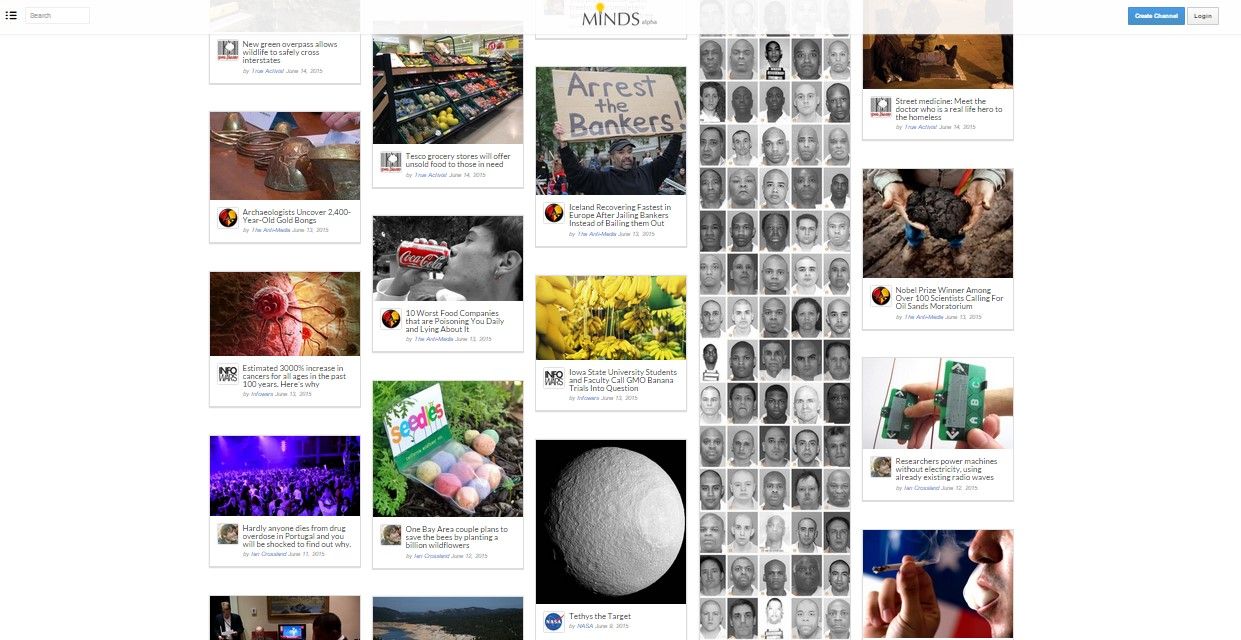The width and height of the screenshot is (1241, 640).
Task: Click Ian Crossland avatar on radio waves post
Action: tap(880, 467)
